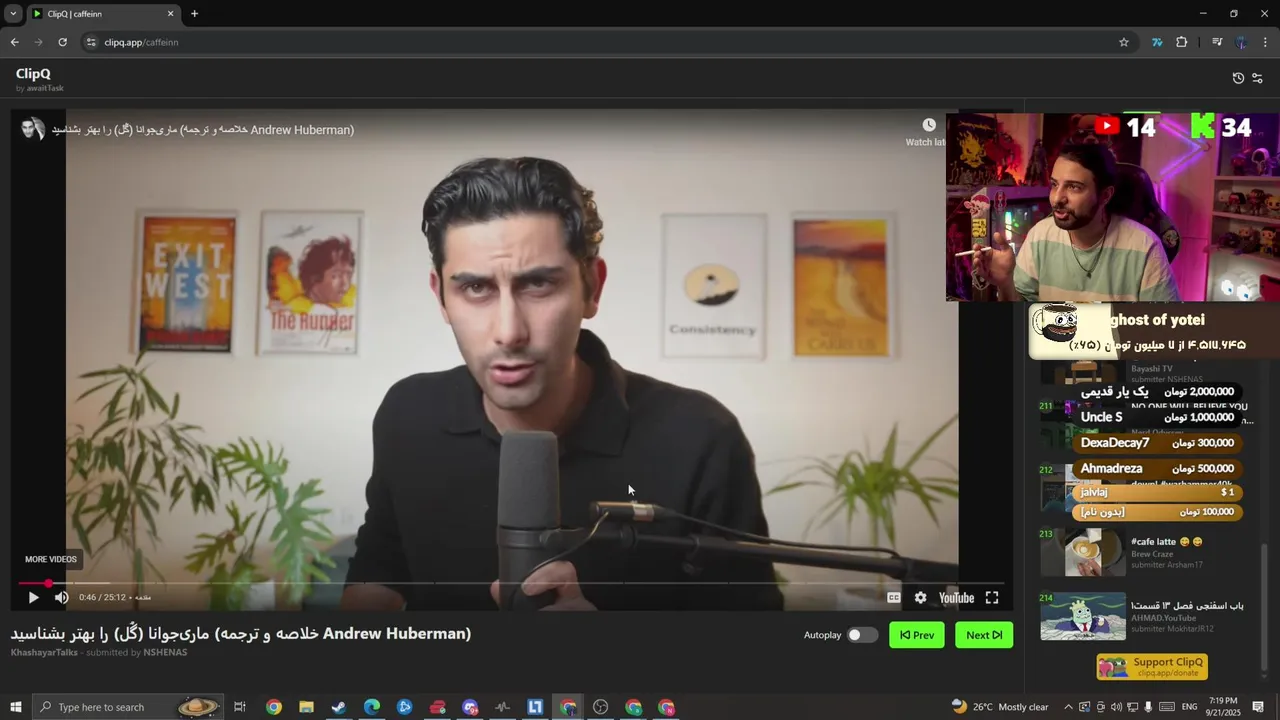
Task: Seek in the red video progress bar
Action: (x=510, y=583)
